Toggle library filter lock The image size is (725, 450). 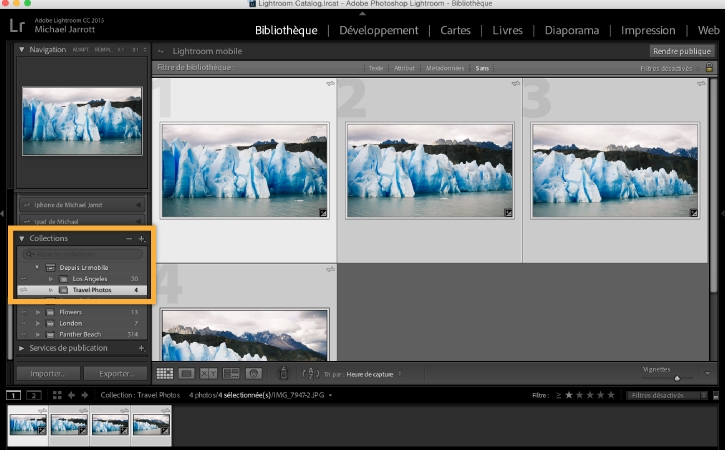(x=709, y=68)
